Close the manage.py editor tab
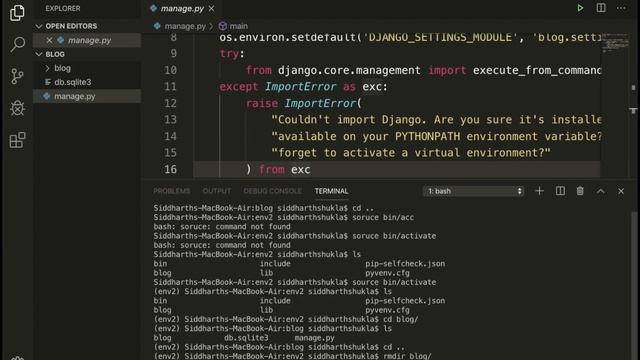This screenshot has height=360, width=640. coord(211,8)
